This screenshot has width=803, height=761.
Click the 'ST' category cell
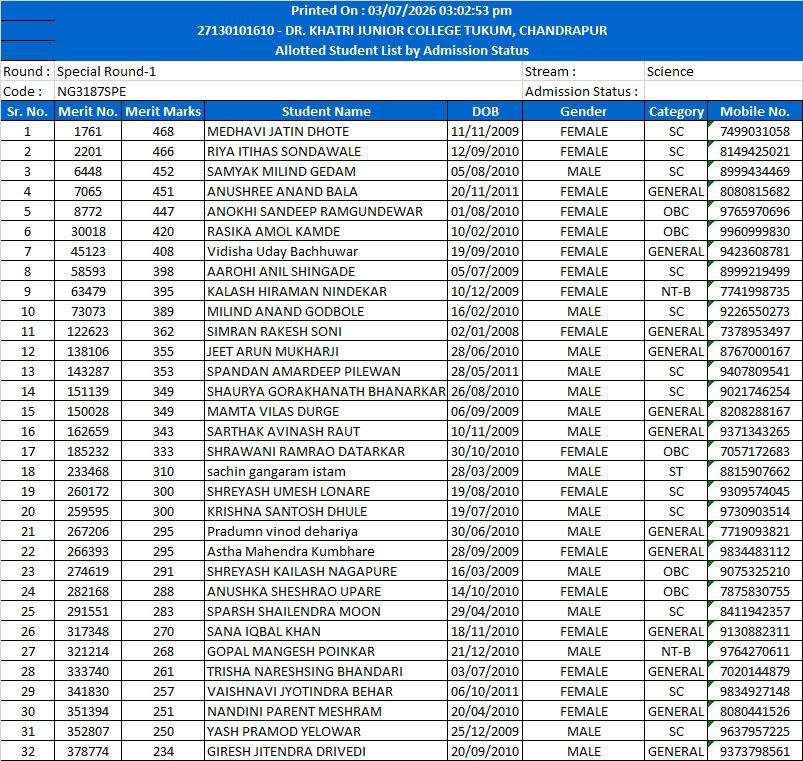pos(676,471)
